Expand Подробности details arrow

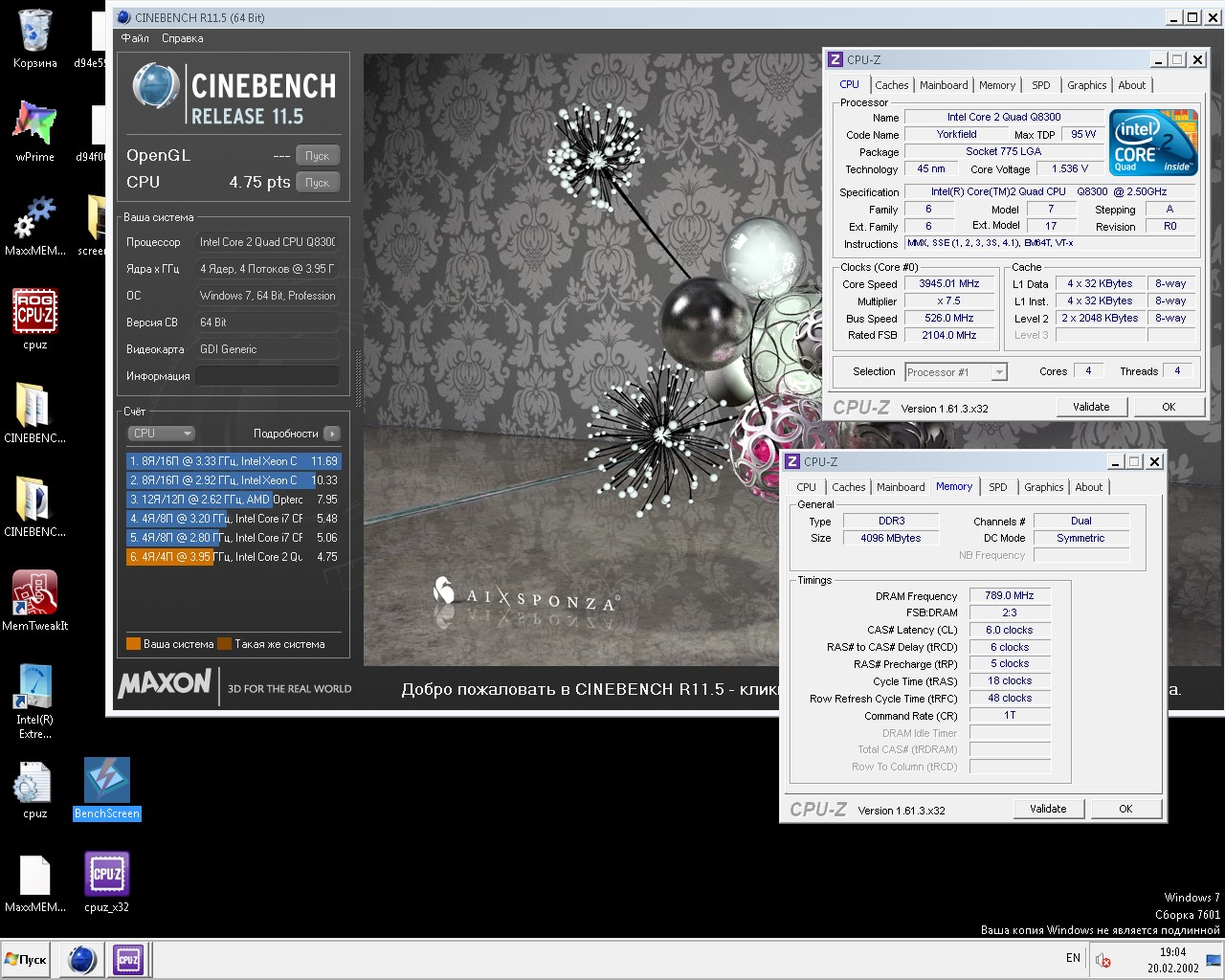332,434
